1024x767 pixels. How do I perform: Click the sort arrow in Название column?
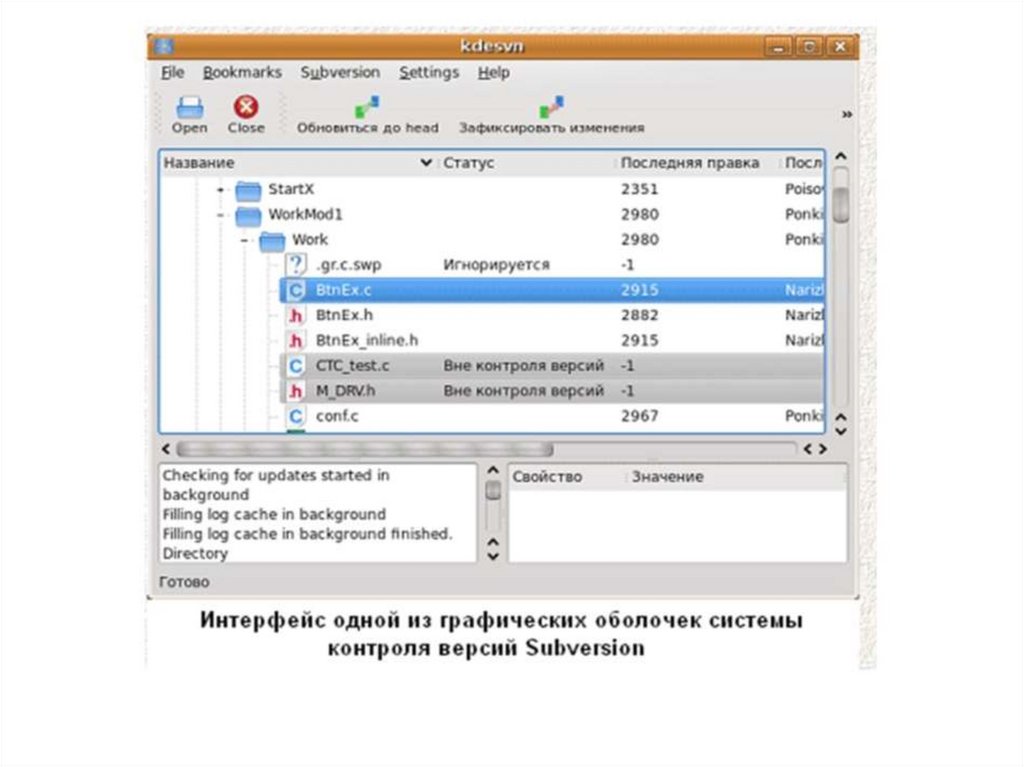tap(426, 163)
